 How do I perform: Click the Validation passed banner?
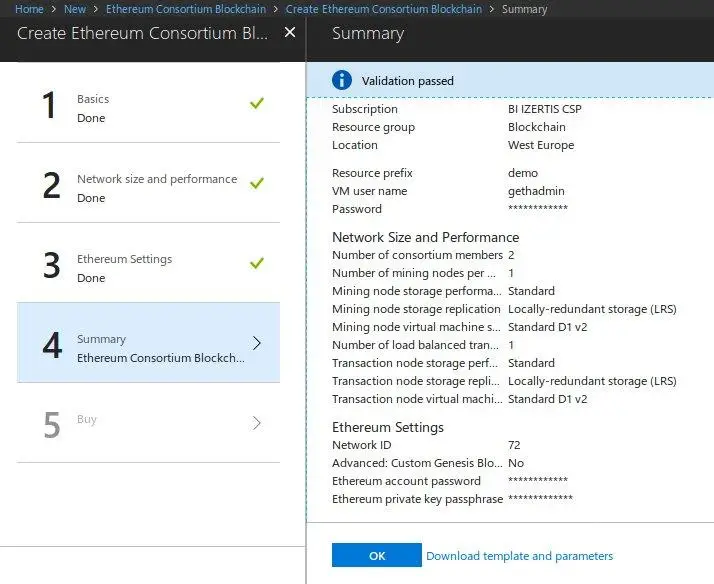510,81
